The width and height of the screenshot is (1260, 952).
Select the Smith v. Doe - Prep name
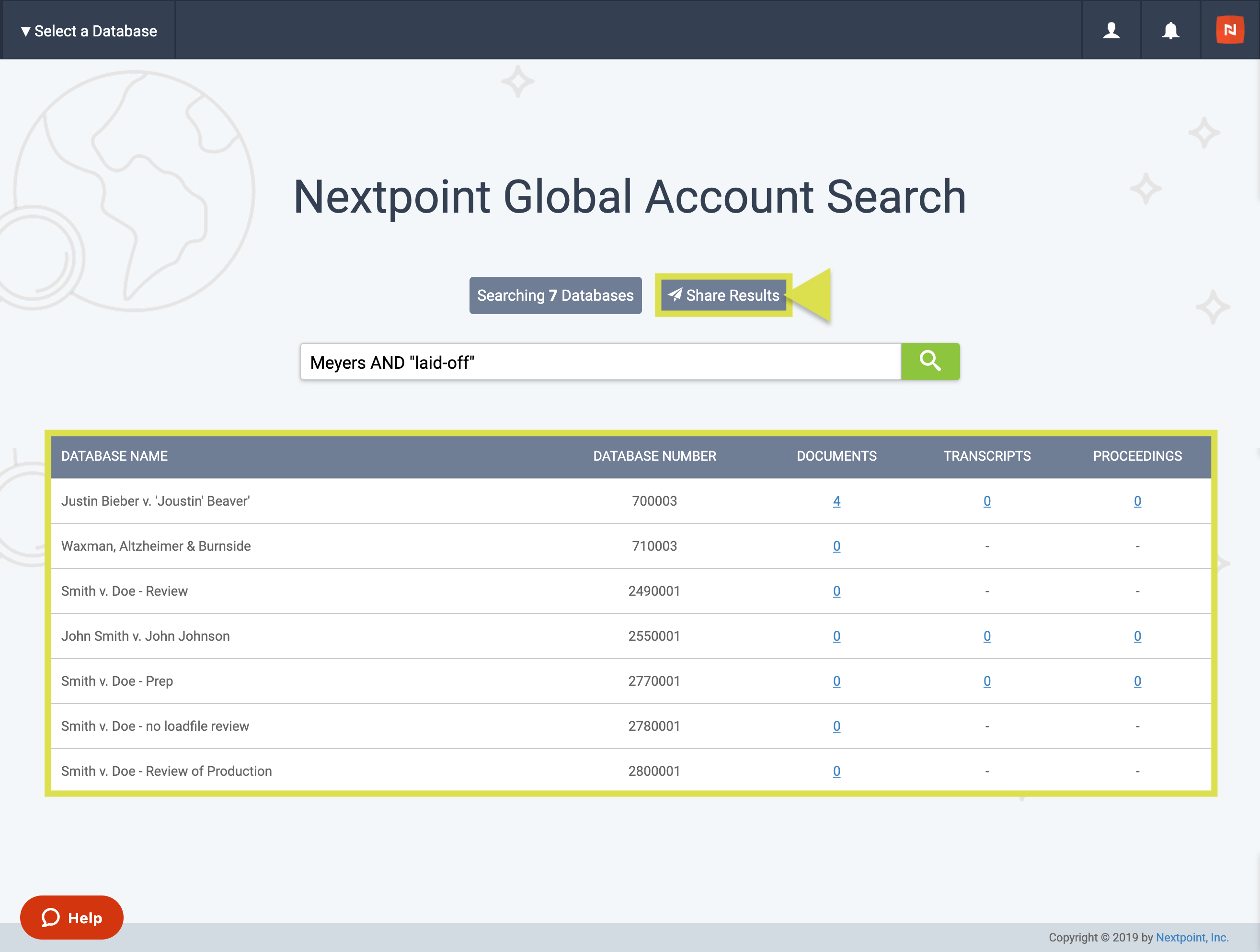[x=117, y=681]
